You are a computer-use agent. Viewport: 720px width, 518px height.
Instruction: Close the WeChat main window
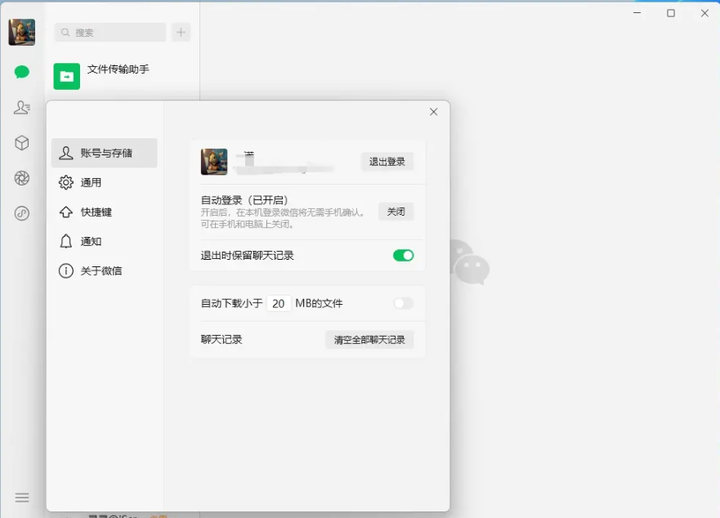705,13
